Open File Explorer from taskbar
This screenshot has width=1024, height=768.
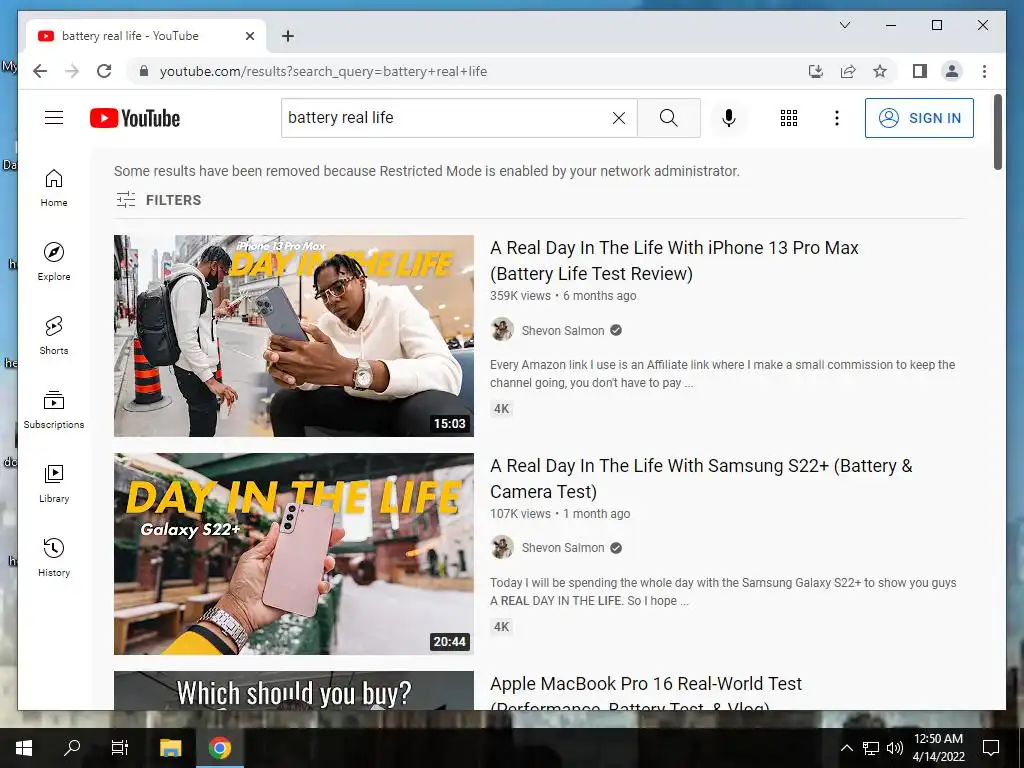(x=170, y=748)
